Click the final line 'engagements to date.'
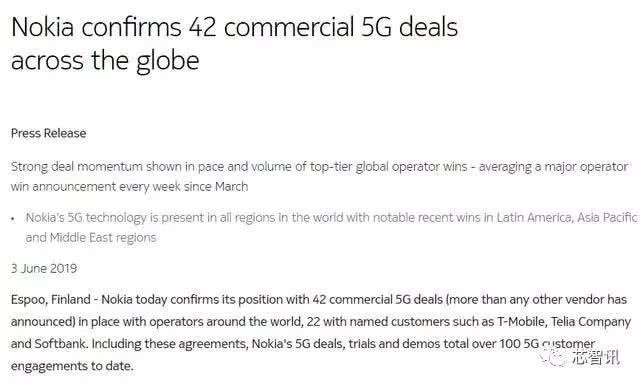Viewport: 640px width, 385px height. point(72,366)
